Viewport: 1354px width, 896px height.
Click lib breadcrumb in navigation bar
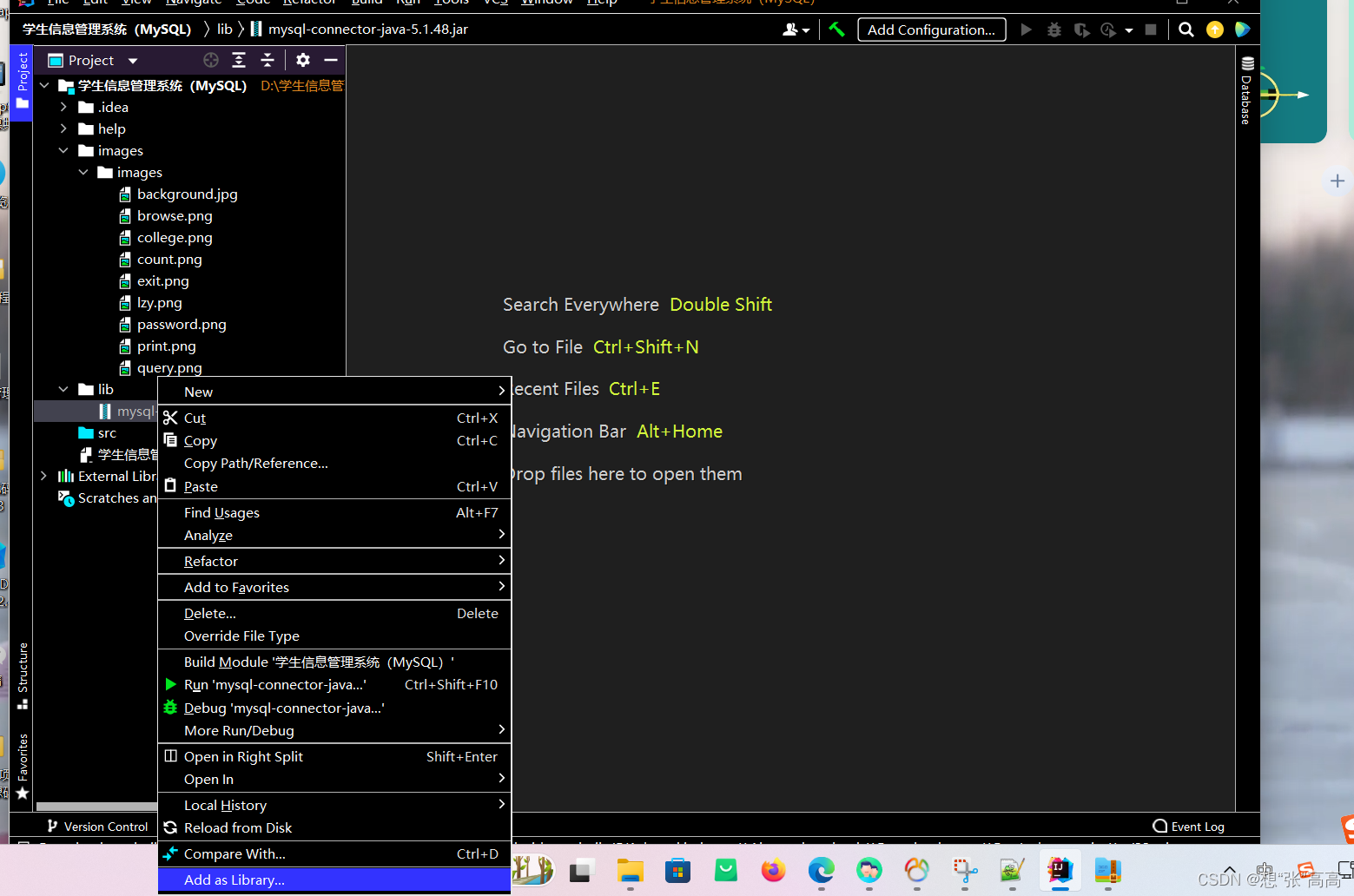(224, 30)
